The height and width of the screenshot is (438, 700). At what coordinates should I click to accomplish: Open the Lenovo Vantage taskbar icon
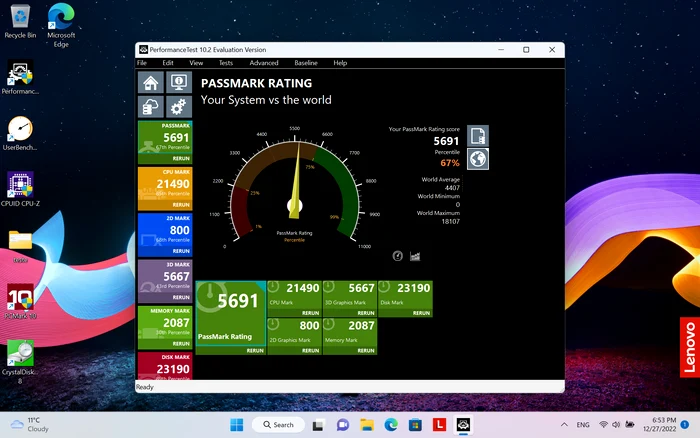pyautogui.click(x=439, y=425)
